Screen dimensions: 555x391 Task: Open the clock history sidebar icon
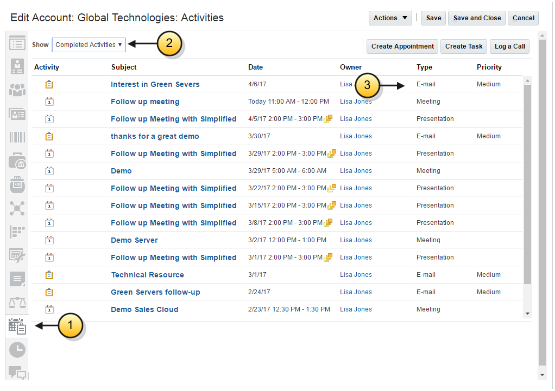pyautogui.click(x=17, y=350)
